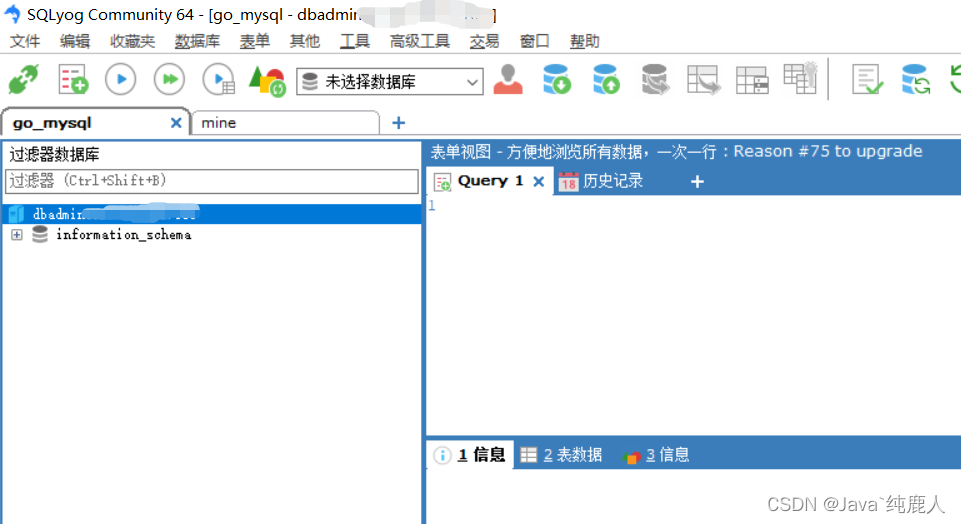Click inside the query editor area
Viewport: 961px width, 524px height.
coord(693,316)
